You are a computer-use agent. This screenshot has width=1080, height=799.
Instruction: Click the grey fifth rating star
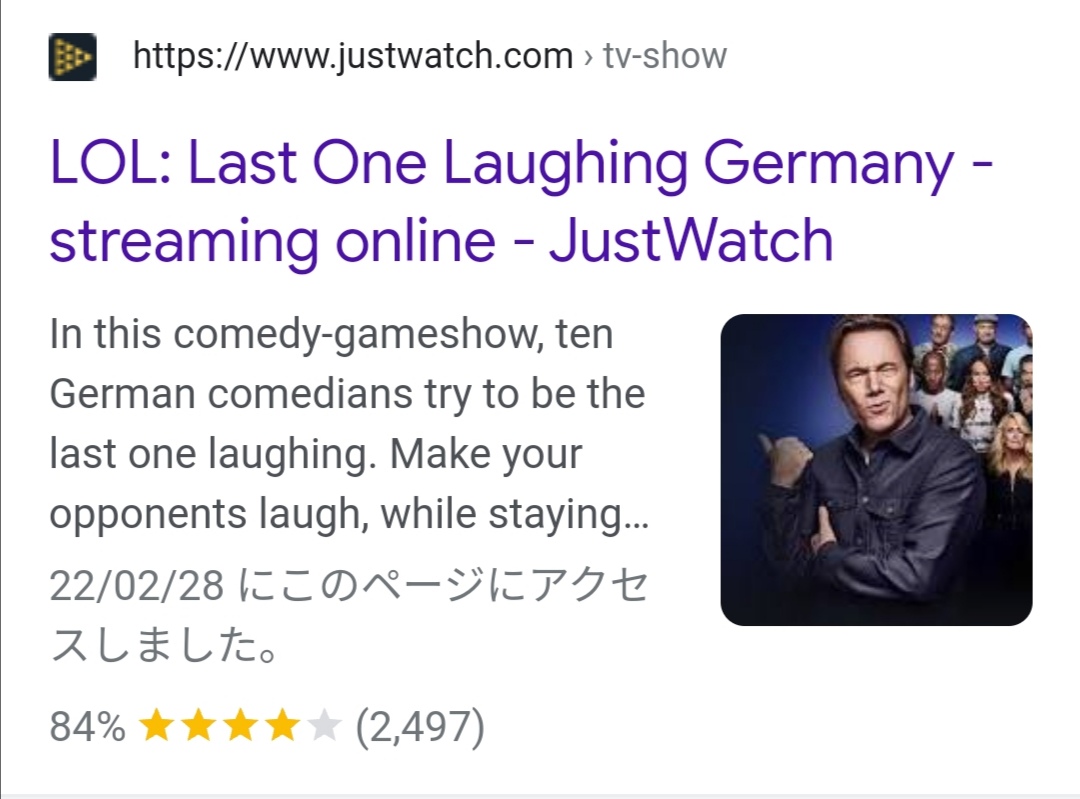pyautogui.click(x=324, y=725)
